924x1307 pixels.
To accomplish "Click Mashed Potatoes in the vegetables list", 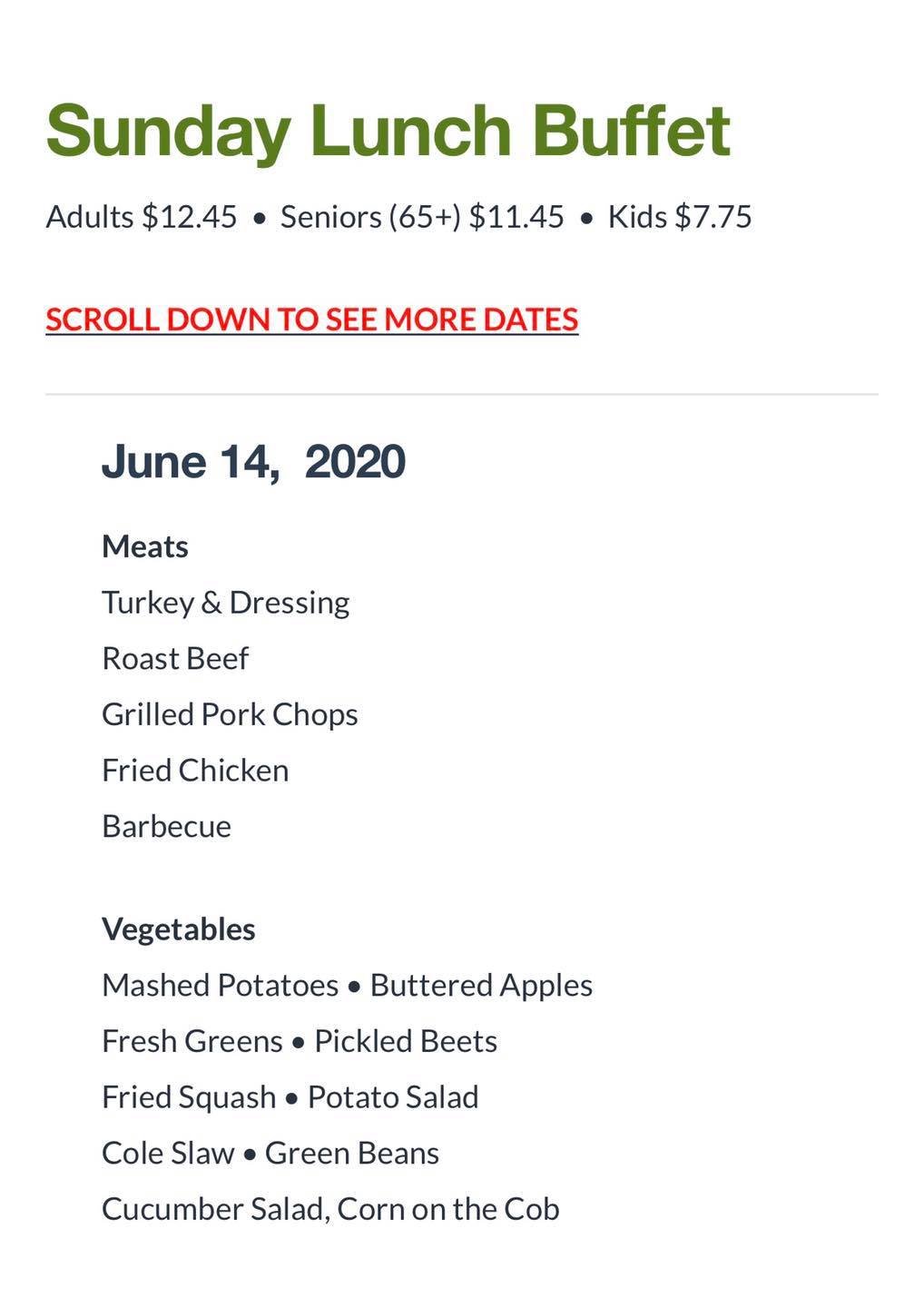I will point(220,986).
